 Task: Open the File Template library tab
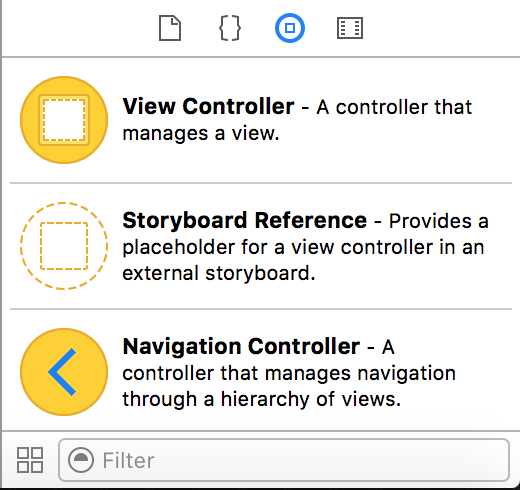click(170, 28)
